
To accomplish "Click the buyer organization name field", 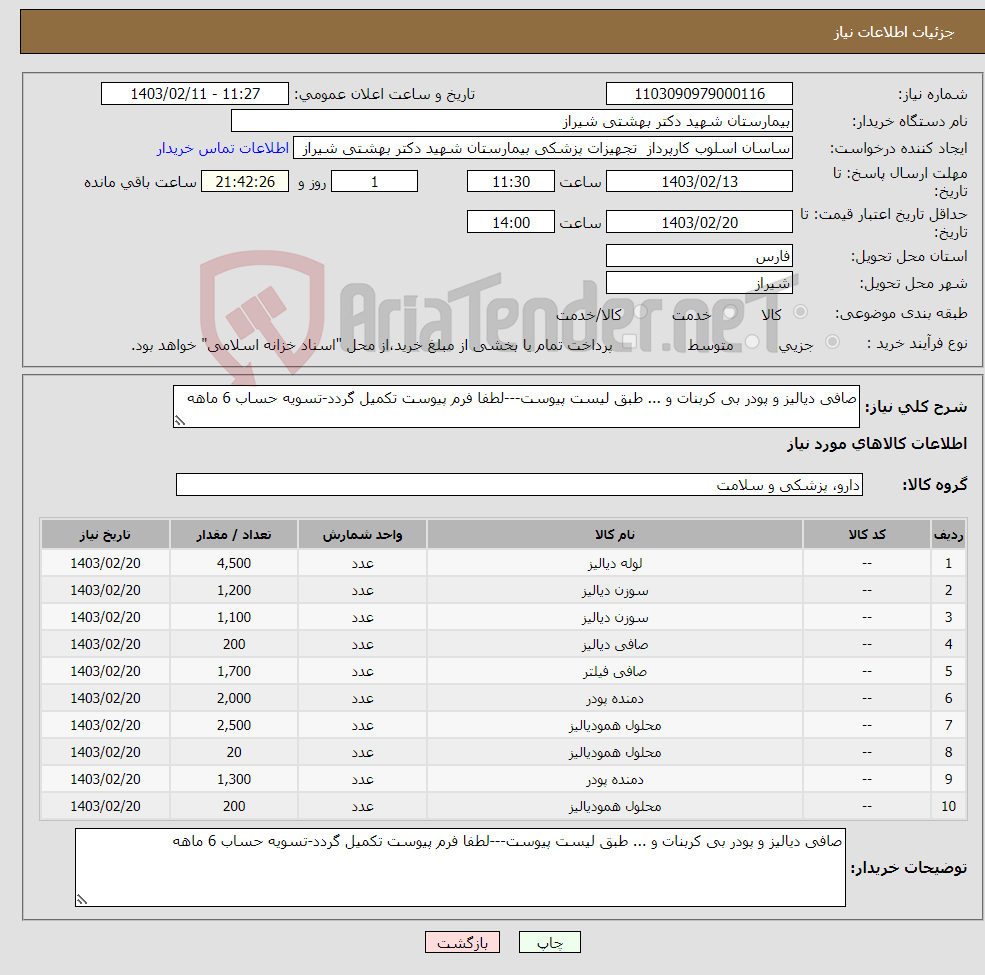I will pos(512,121).
